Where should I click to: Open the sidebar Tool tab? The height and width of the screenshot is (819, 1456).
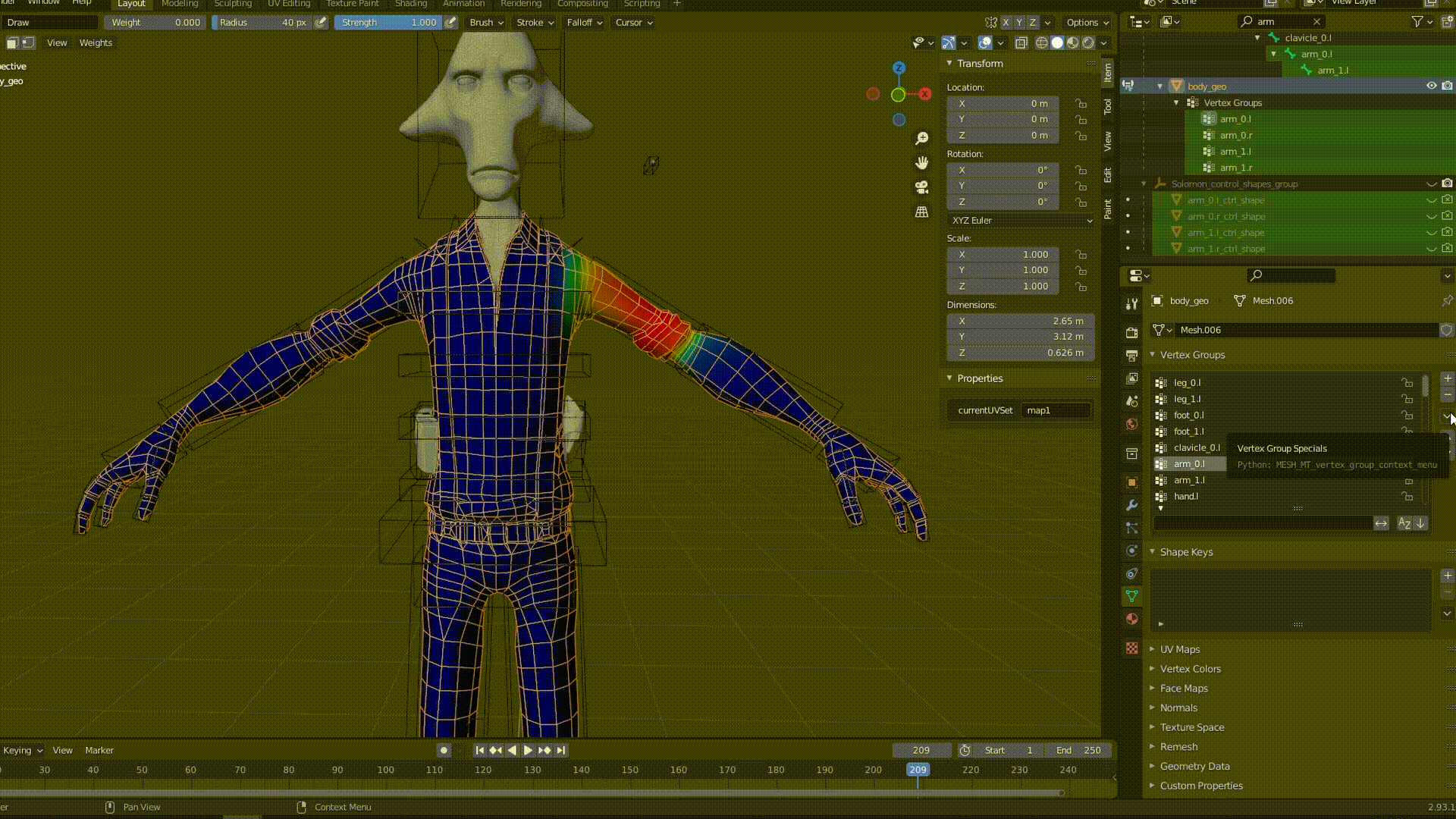[x=1108, y=106]
